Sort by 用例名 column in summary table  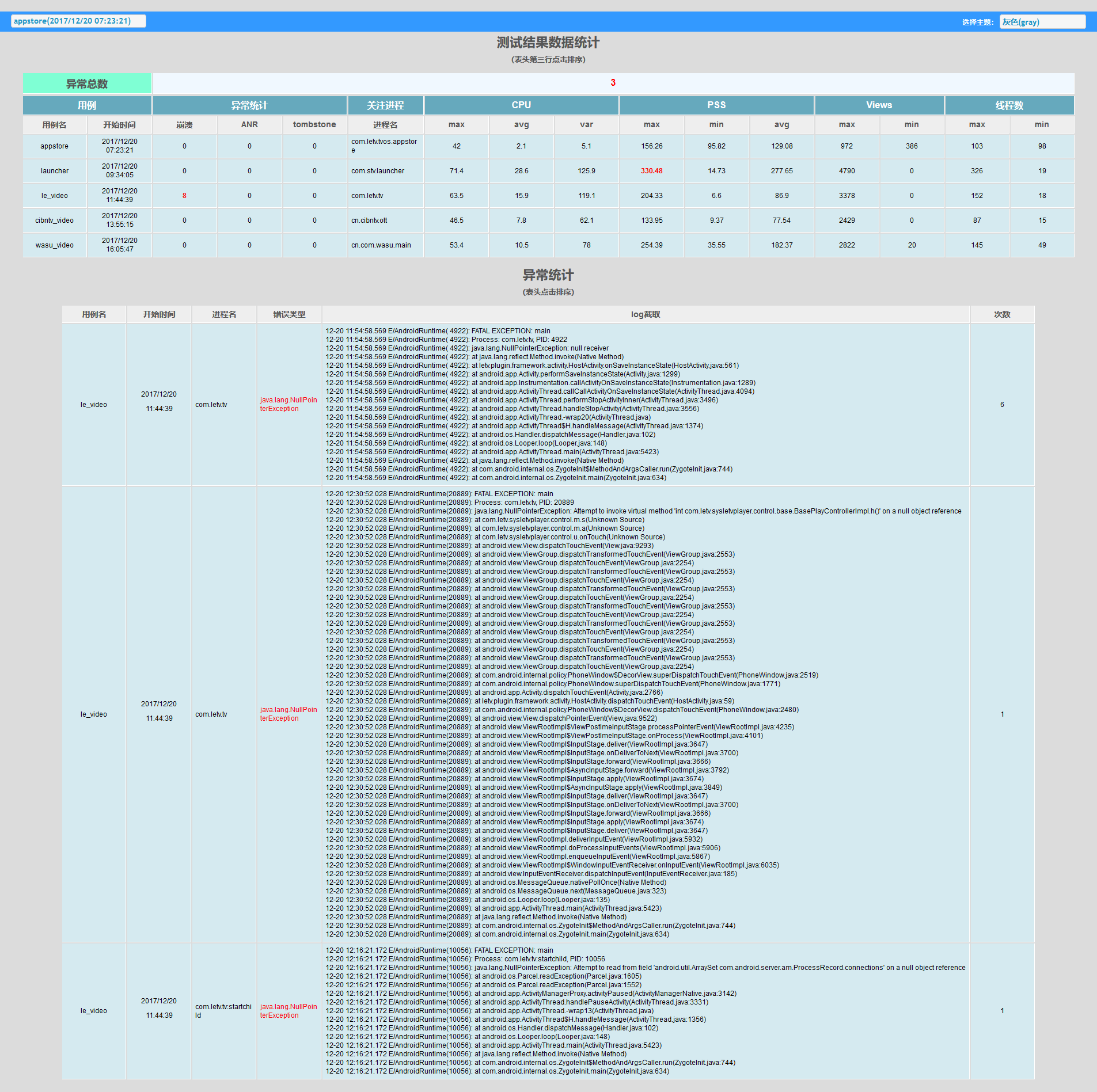(x=55, y=125)
